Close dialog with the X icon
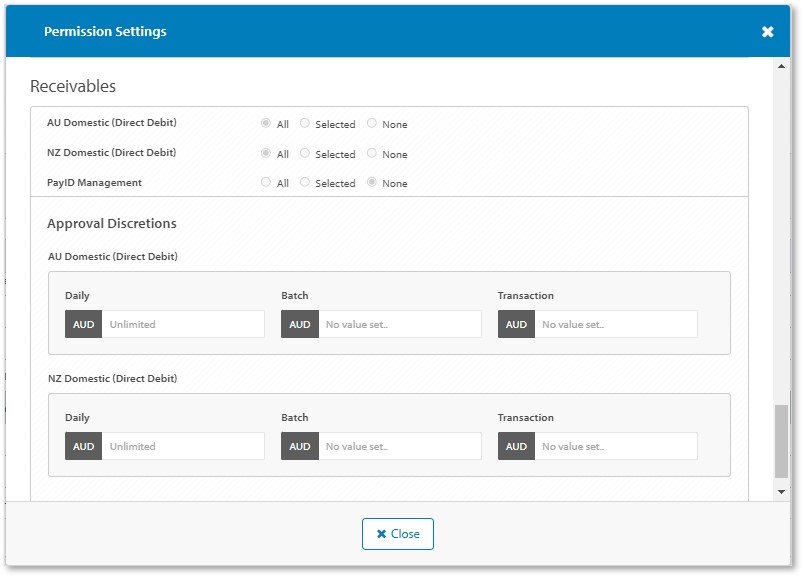 pos(767,32)
